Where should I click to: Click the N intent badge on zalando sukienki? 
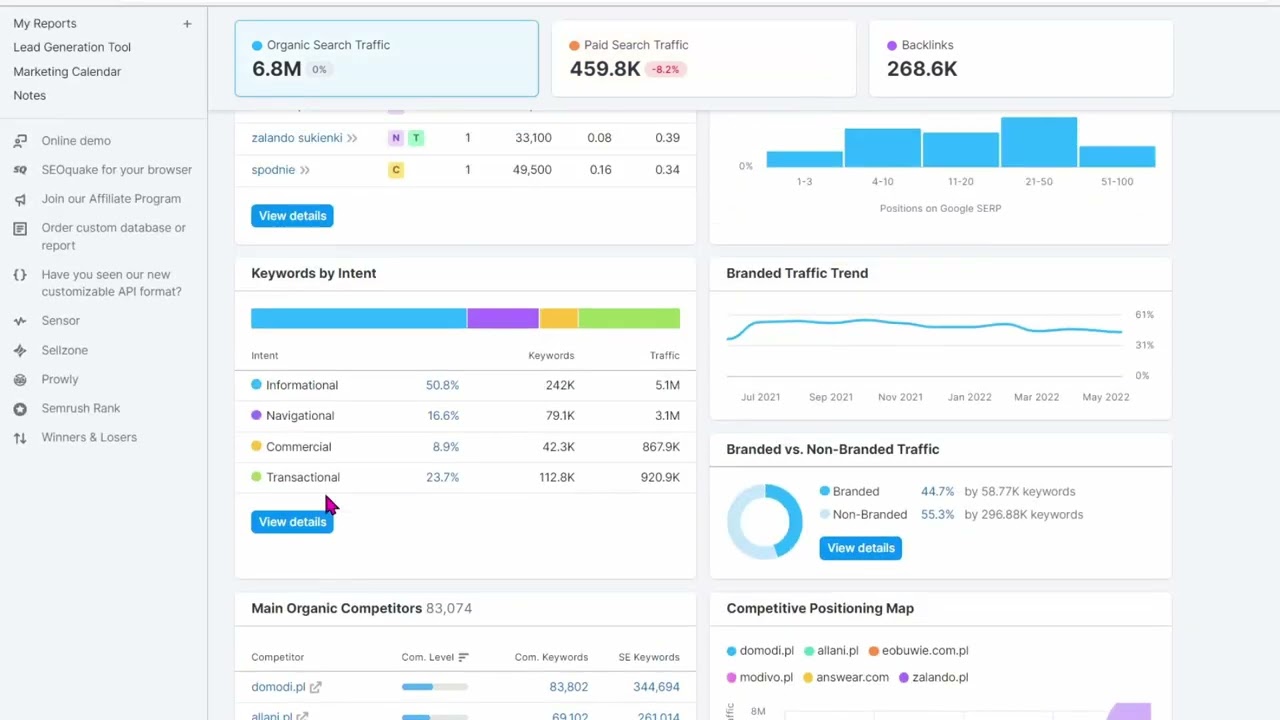point(396,138)
